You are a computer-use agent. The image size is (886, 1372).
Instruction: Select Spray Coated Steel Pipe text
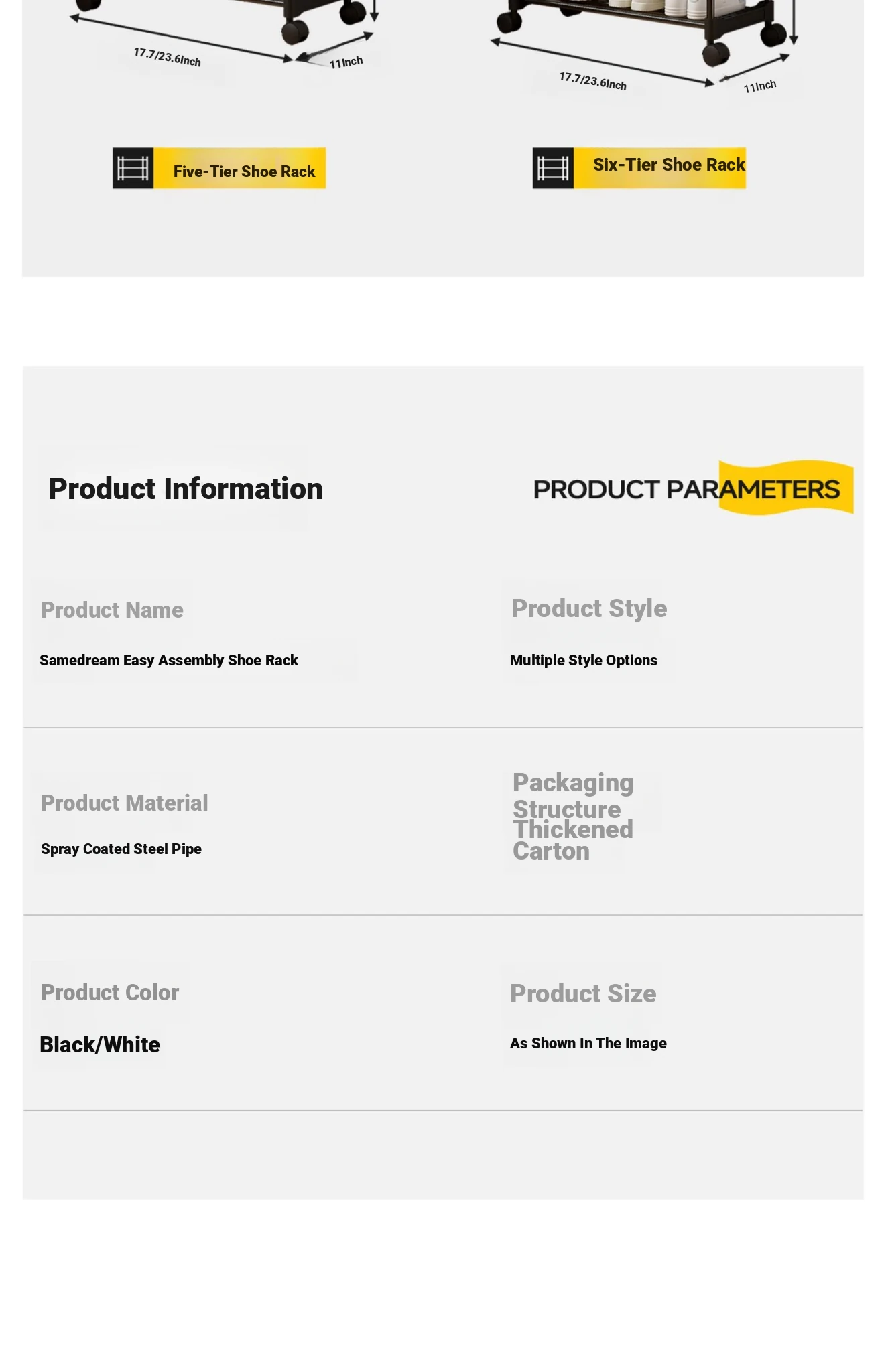click(x=121, y=849)
